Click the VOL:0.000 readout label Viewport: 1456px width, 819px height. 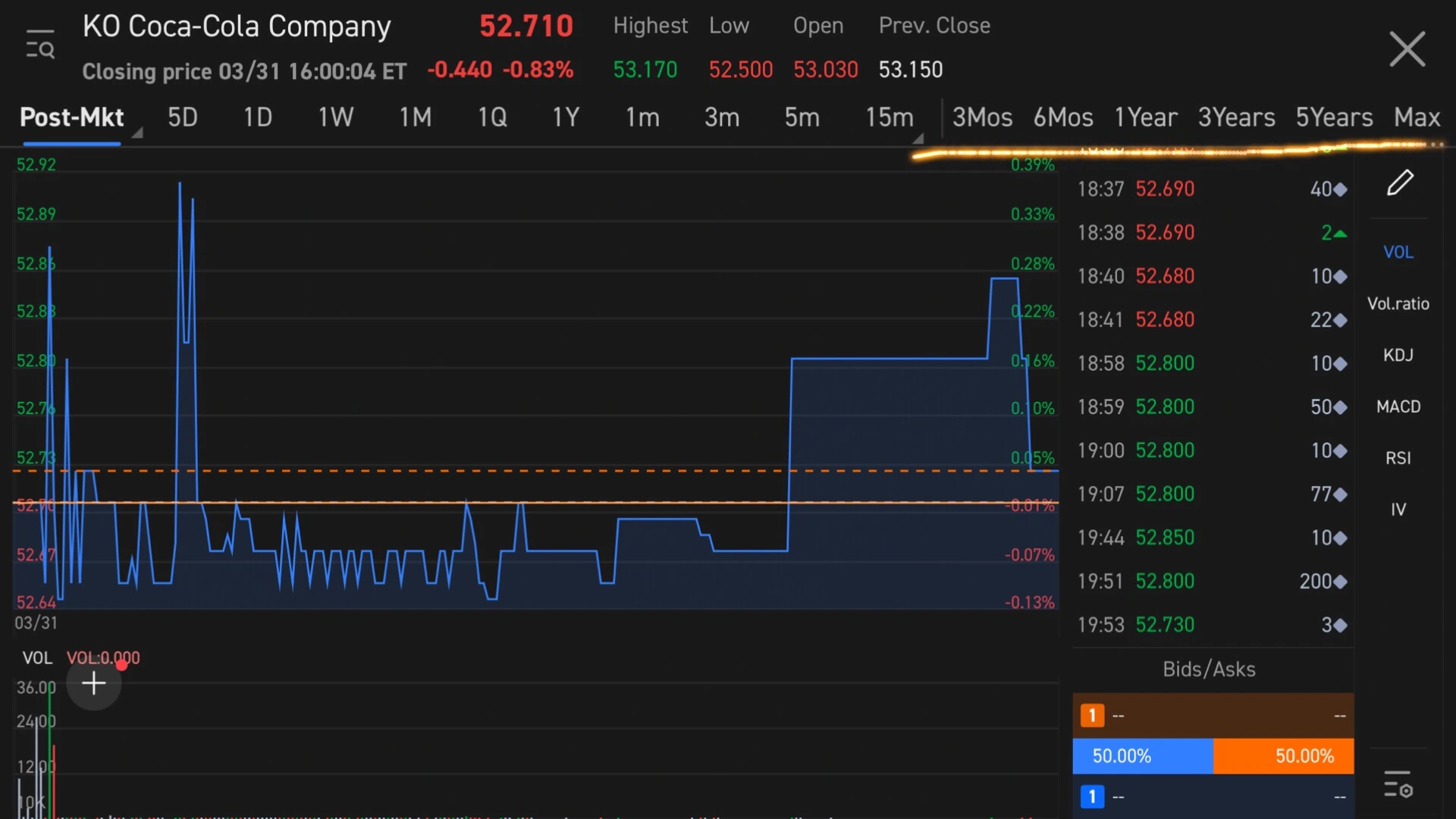coord(103,658)
